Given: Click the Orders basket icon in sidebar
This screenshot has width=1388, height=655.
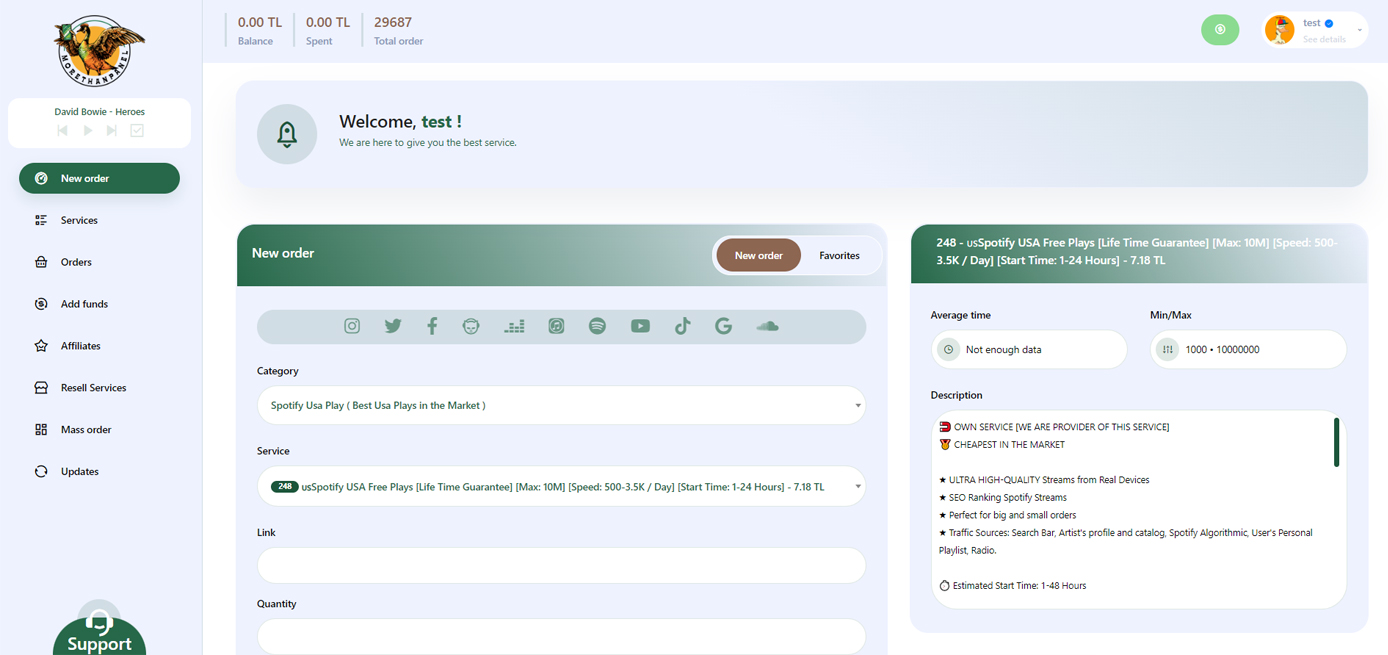Looking at the screenshot, I should [41, 262].
